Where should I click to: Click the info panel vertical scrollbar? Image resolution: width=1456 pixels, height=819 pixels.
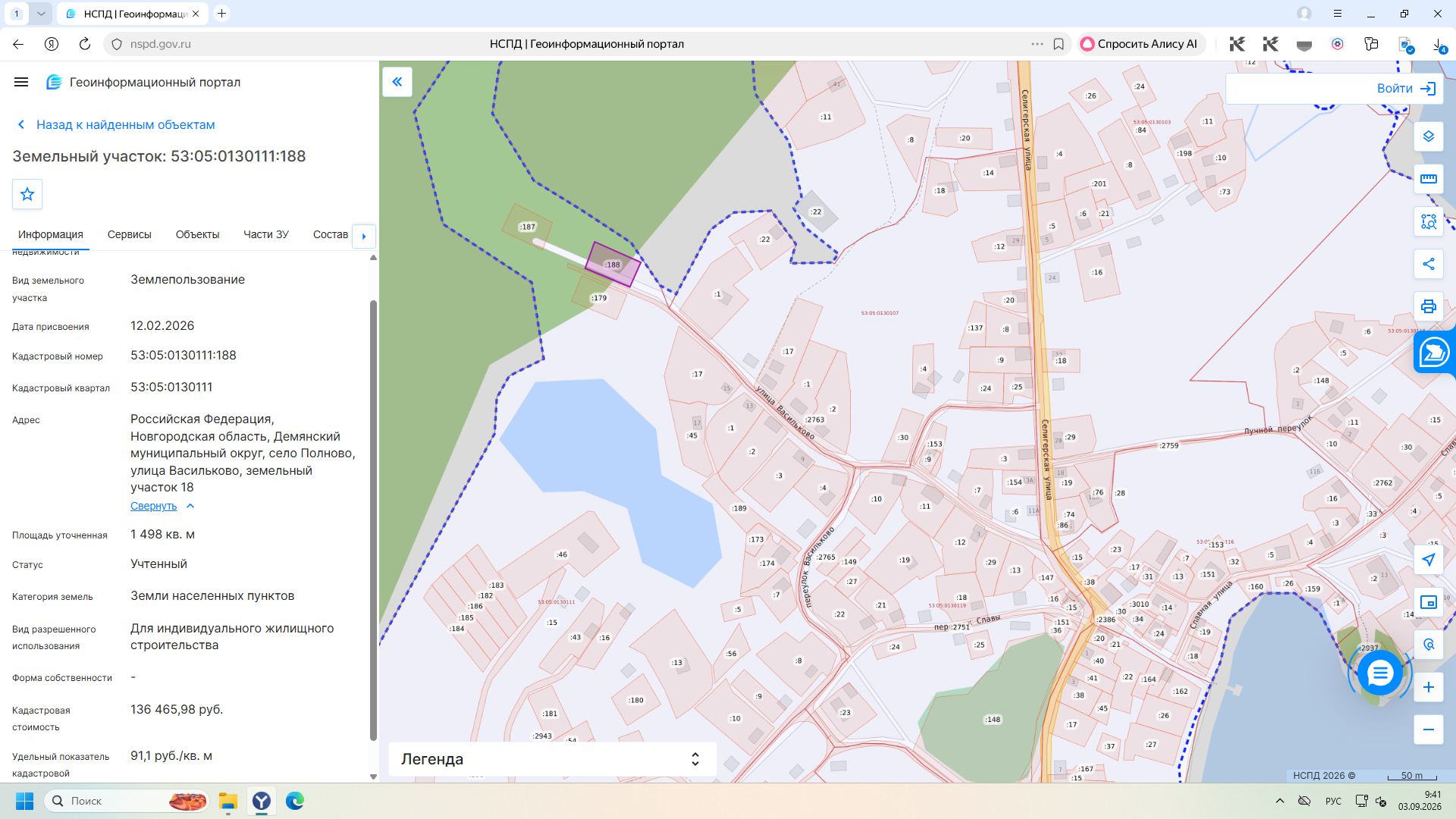point(373,520)
